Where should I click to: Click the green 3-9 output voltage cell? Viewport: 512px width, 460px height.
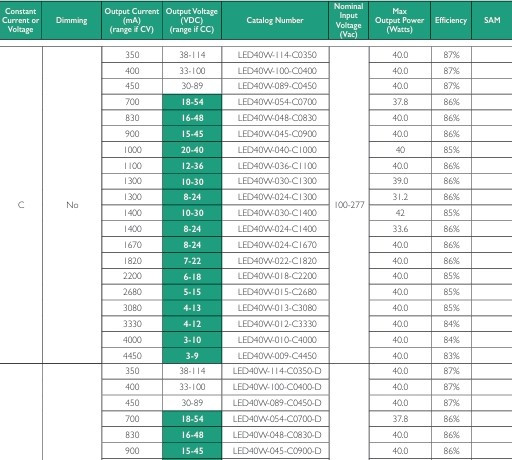(192, 356)
